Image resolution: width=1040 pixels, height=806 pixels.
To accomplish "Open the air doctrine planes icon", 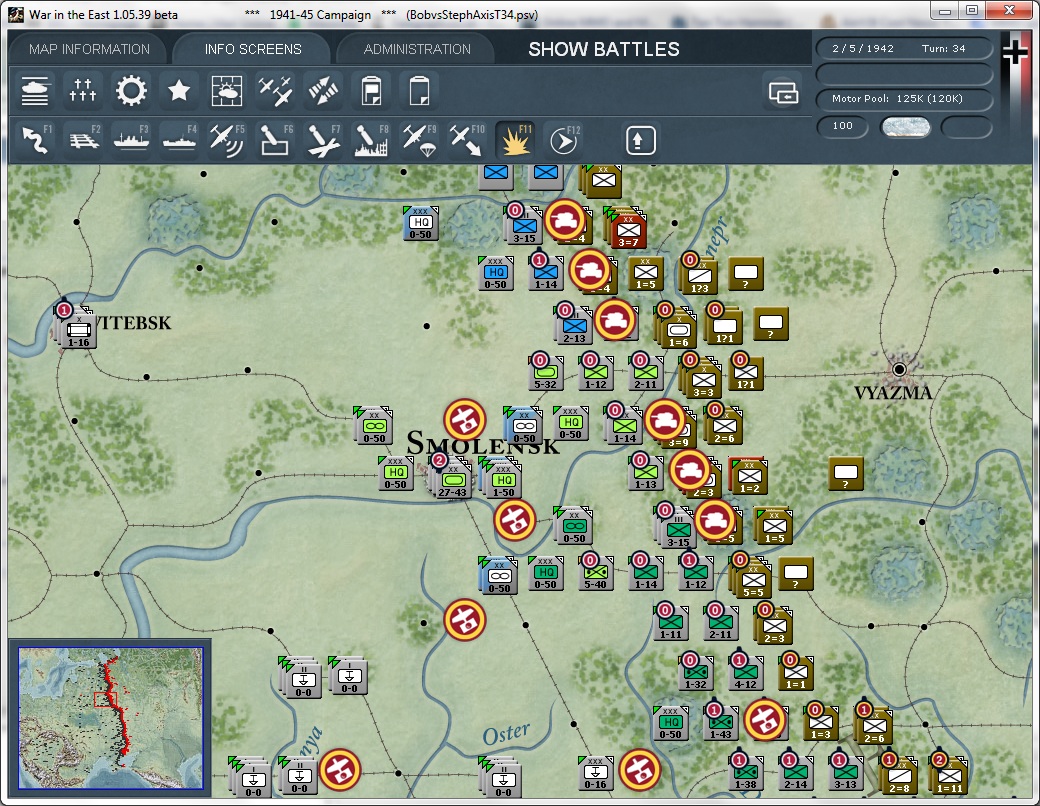I will 275,91.
